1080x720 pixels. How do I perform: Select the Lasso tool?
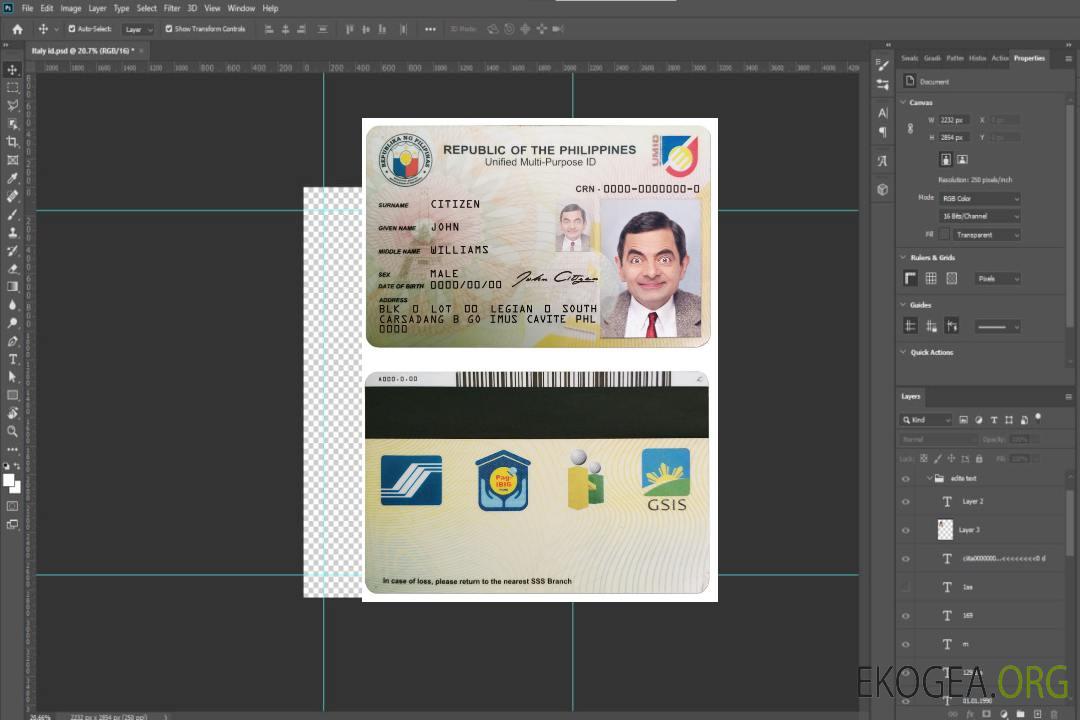tap(13, 105)
